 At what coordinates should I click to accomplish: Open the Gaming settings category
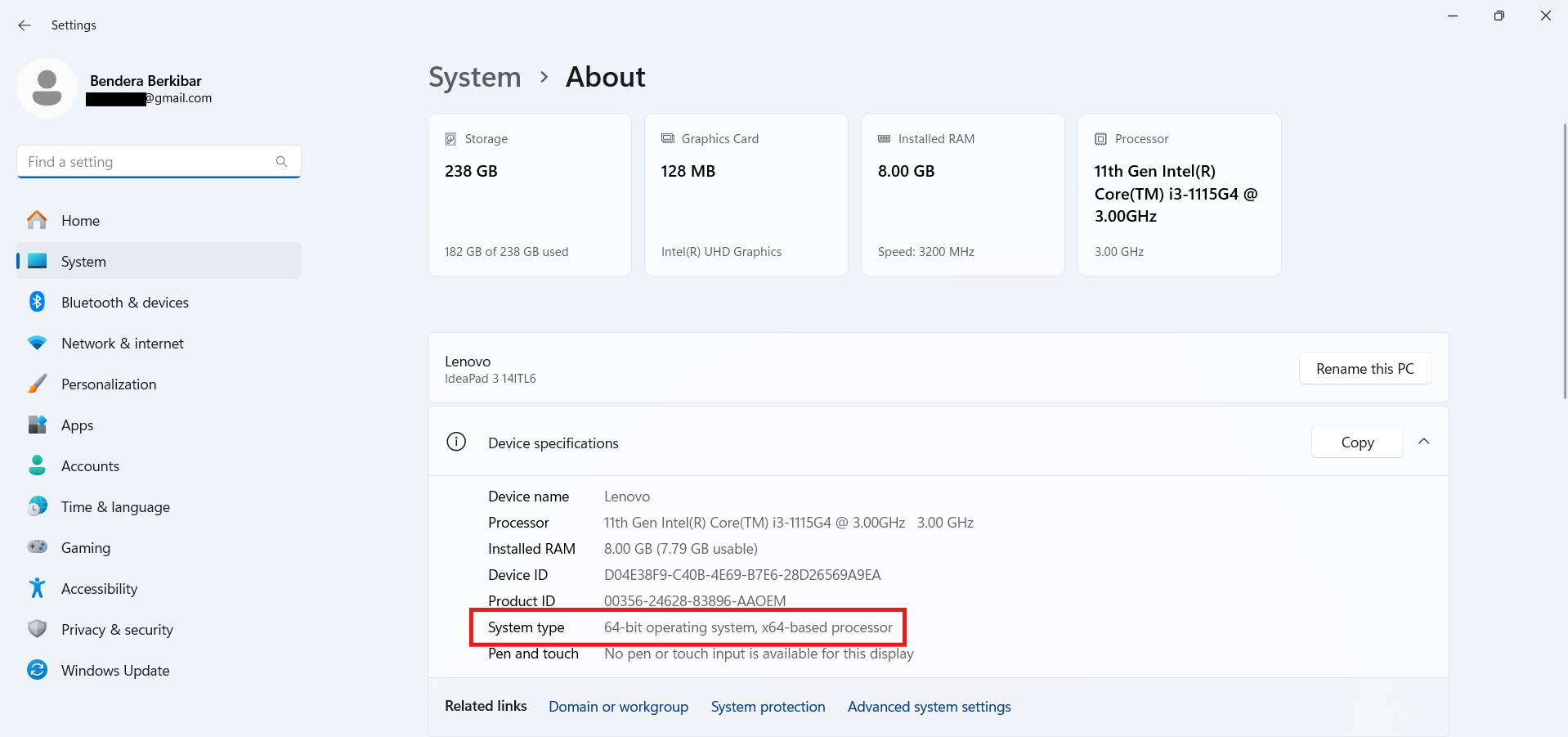coord(85,548)
